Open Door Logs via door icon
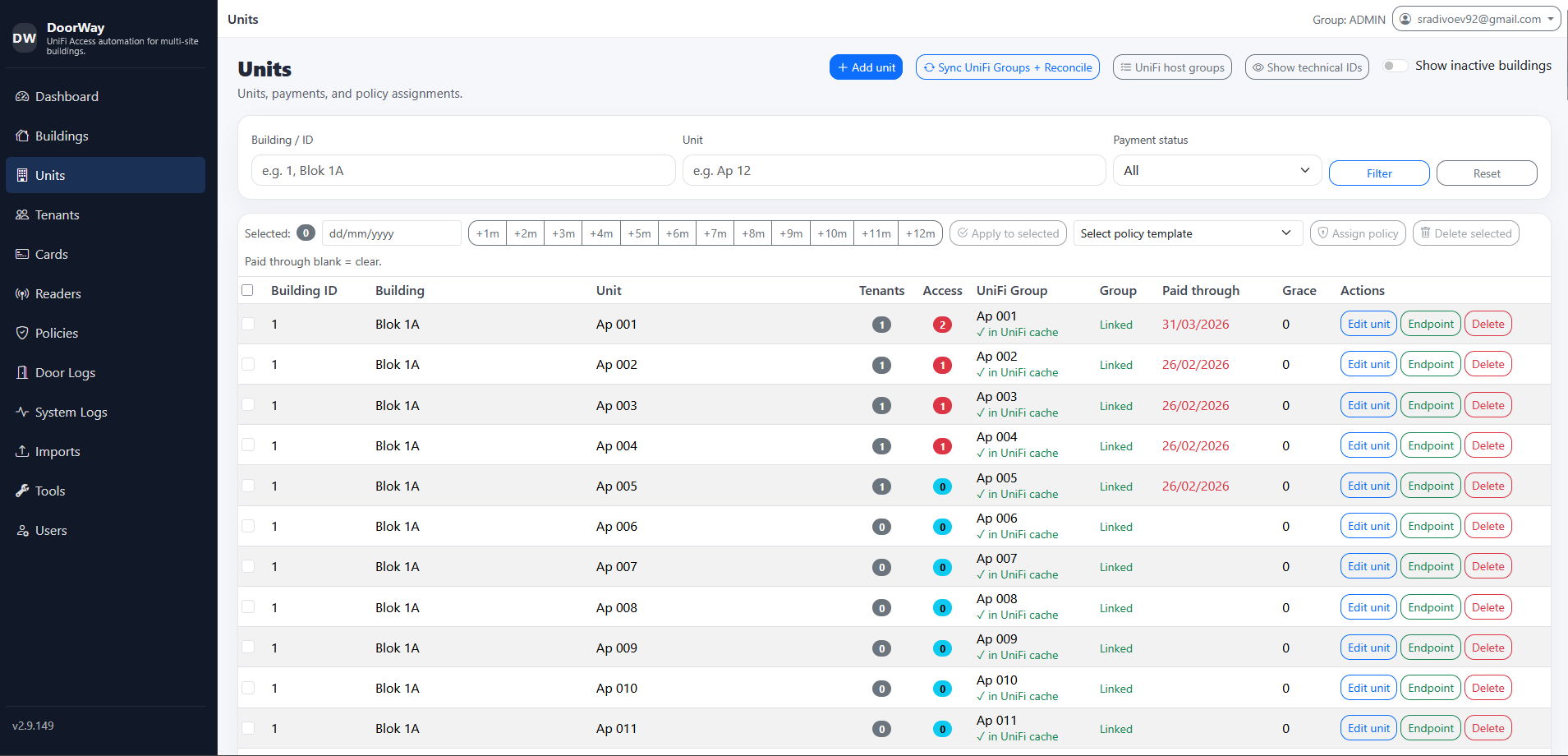Image resolution: width=1568 pixels, height=756 pixels. tap(22, 373)
